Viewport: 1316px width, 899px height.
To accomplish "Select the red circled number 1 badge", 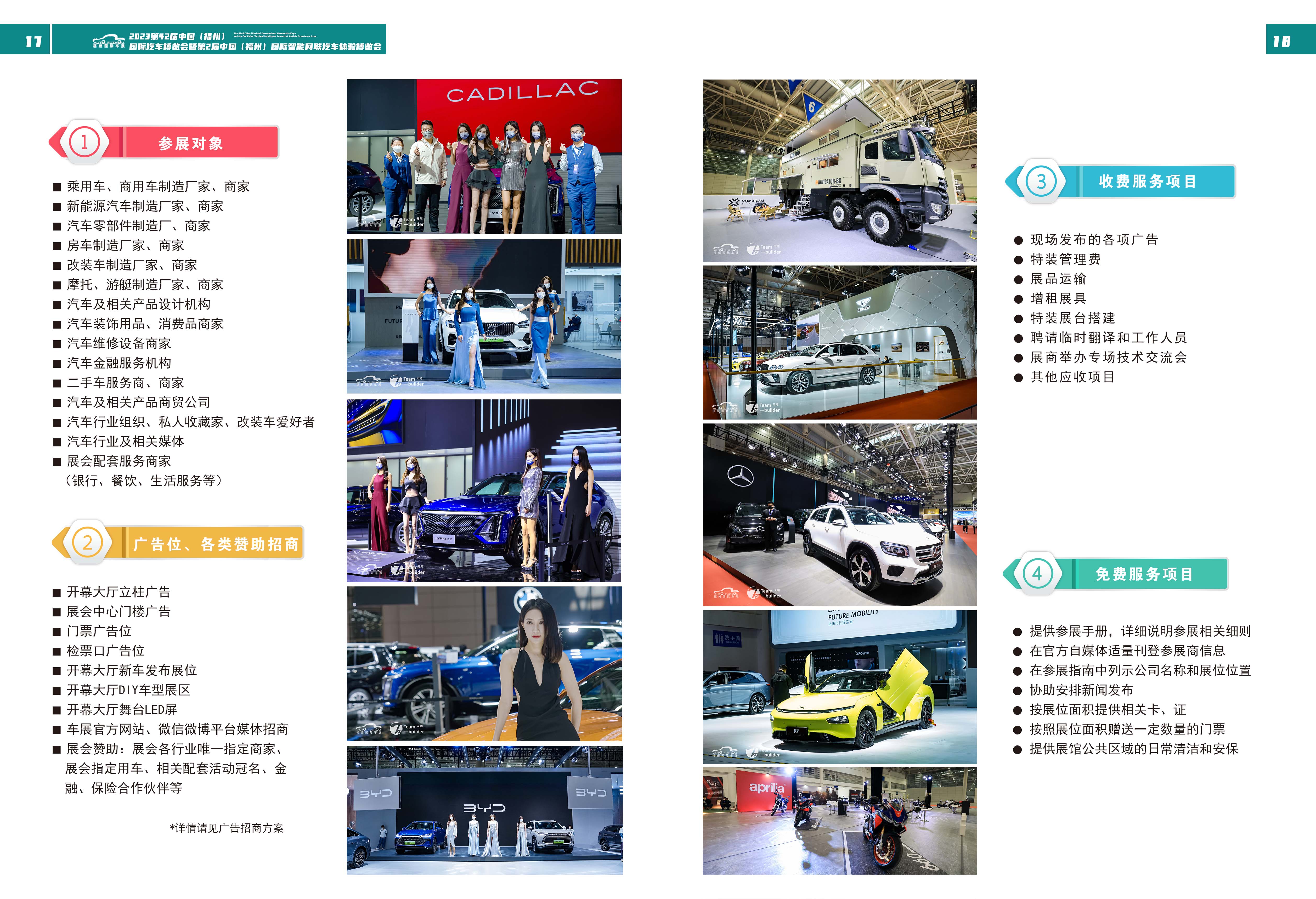I will pos(84,142).
